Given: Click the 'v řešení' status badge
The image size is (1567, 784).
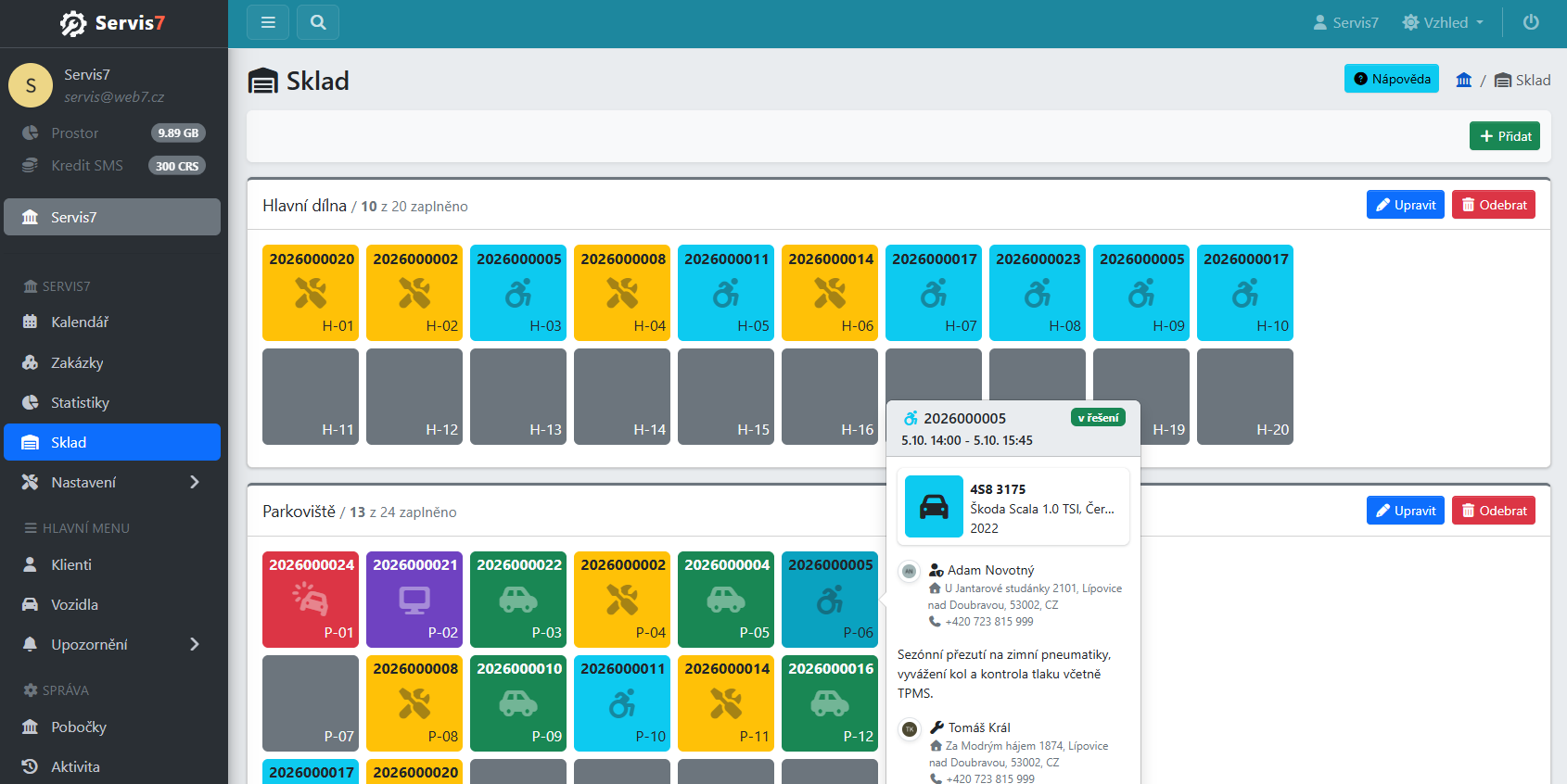Looking at the screenshot, I should (1098, 418).
